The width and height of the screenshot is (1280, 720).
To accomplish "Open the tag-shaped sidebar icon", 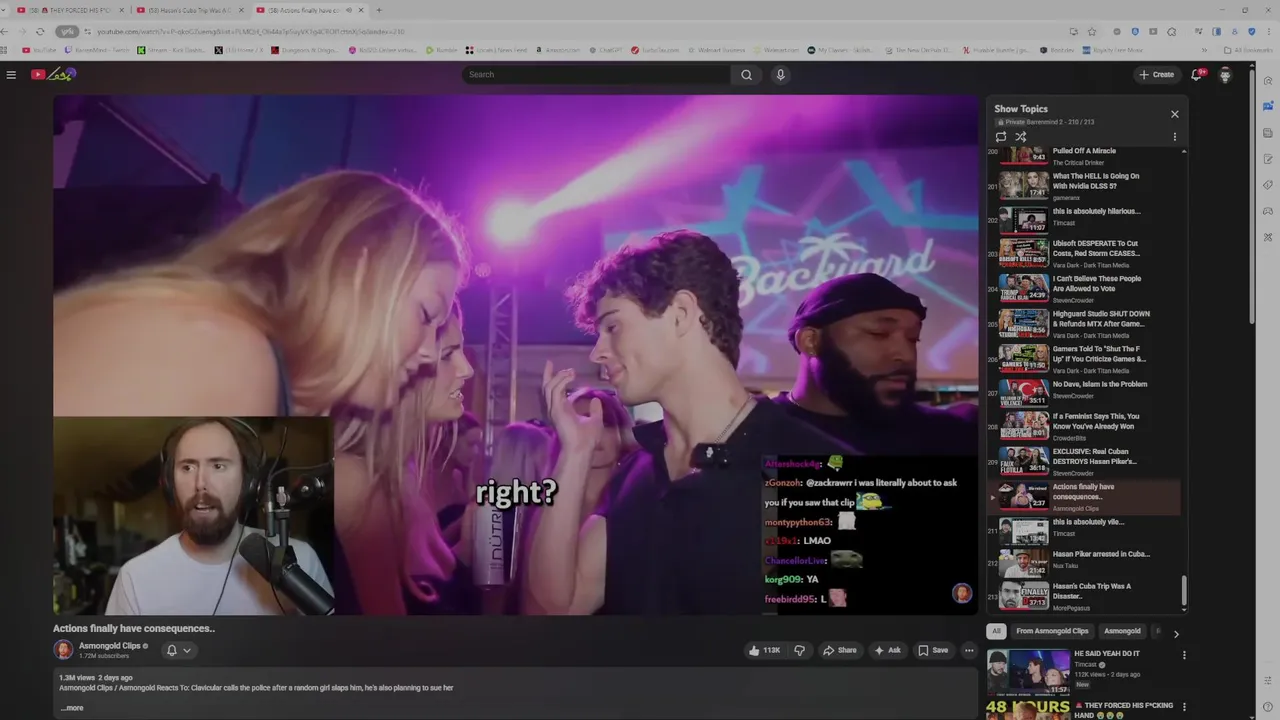I will [1268, 185].
